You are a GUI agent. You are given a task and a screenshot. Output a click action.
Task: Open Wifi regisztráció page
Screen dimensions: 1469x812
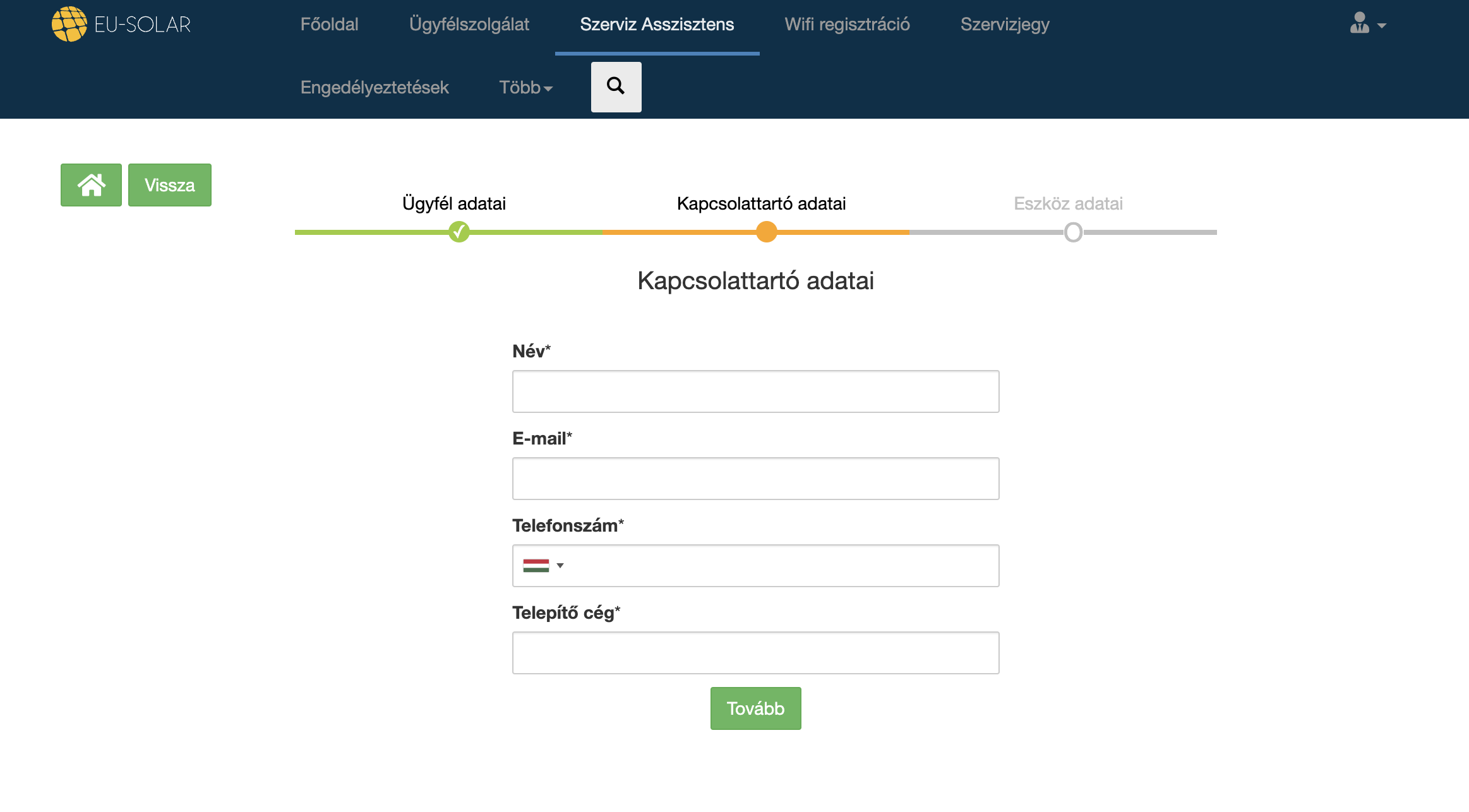847,24
